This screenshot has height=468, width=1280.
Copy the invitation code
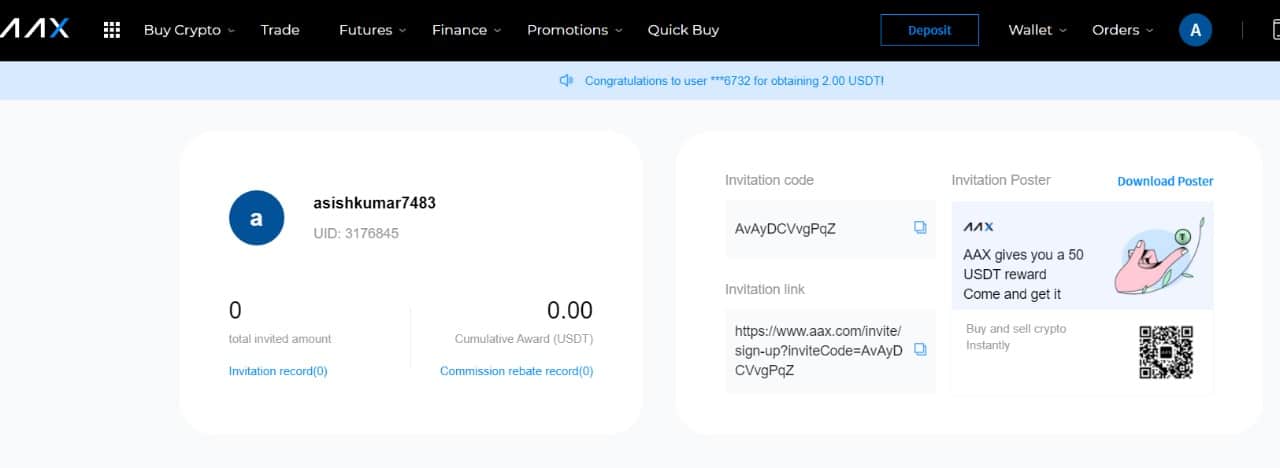(920, 228)
